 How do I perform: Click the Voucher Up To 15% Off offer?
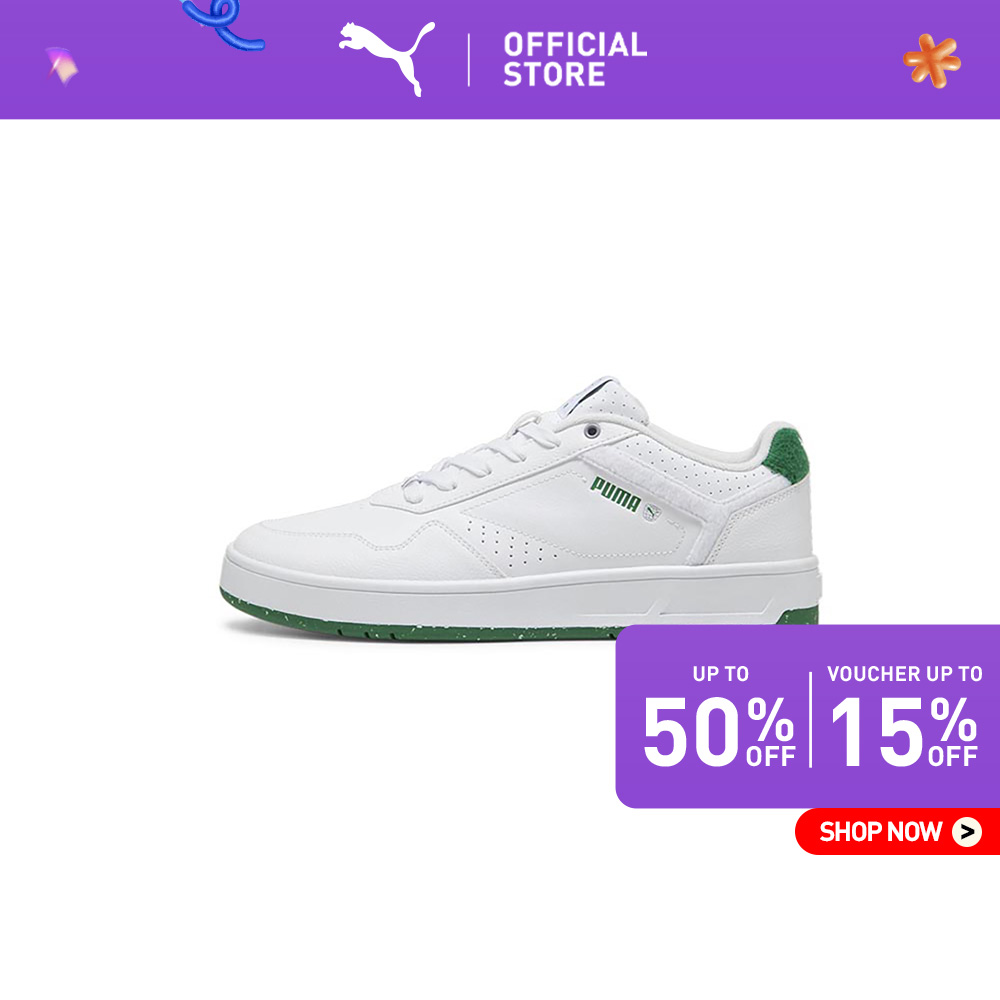(904, 717)
